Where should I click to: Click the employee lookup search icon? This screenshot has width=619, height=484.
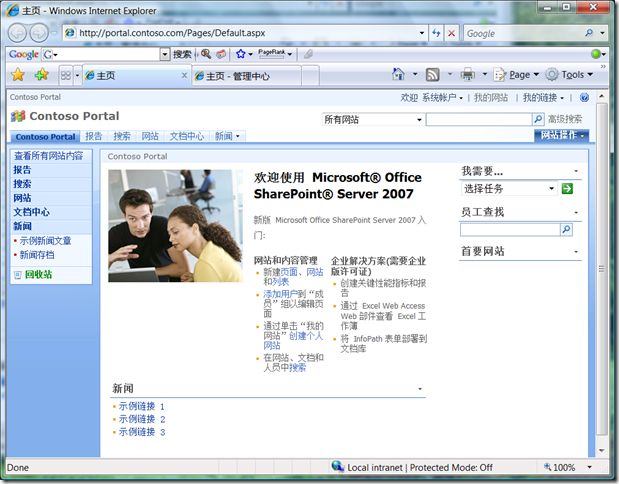click(x=566, y=229)
